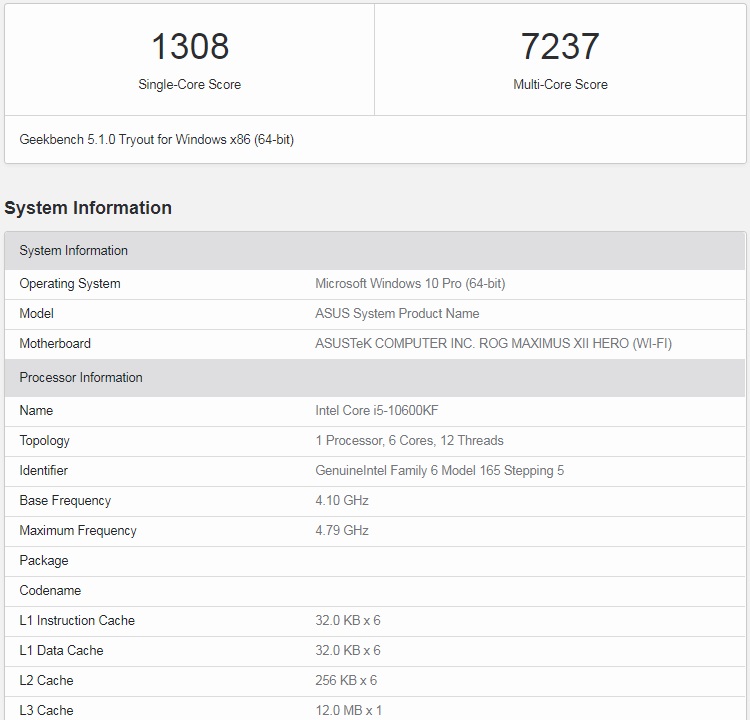Click the Intel Core i5-10600KF processor name
Image resolution: width=750 pixels, height=720 pixels.
pyautogui.click(x=376, y=410)
